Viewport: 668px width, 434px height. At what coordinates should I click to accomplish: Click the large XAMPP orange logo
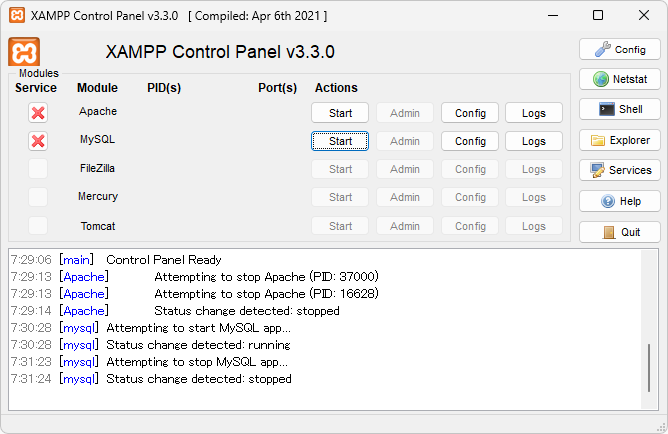[24, 52]
